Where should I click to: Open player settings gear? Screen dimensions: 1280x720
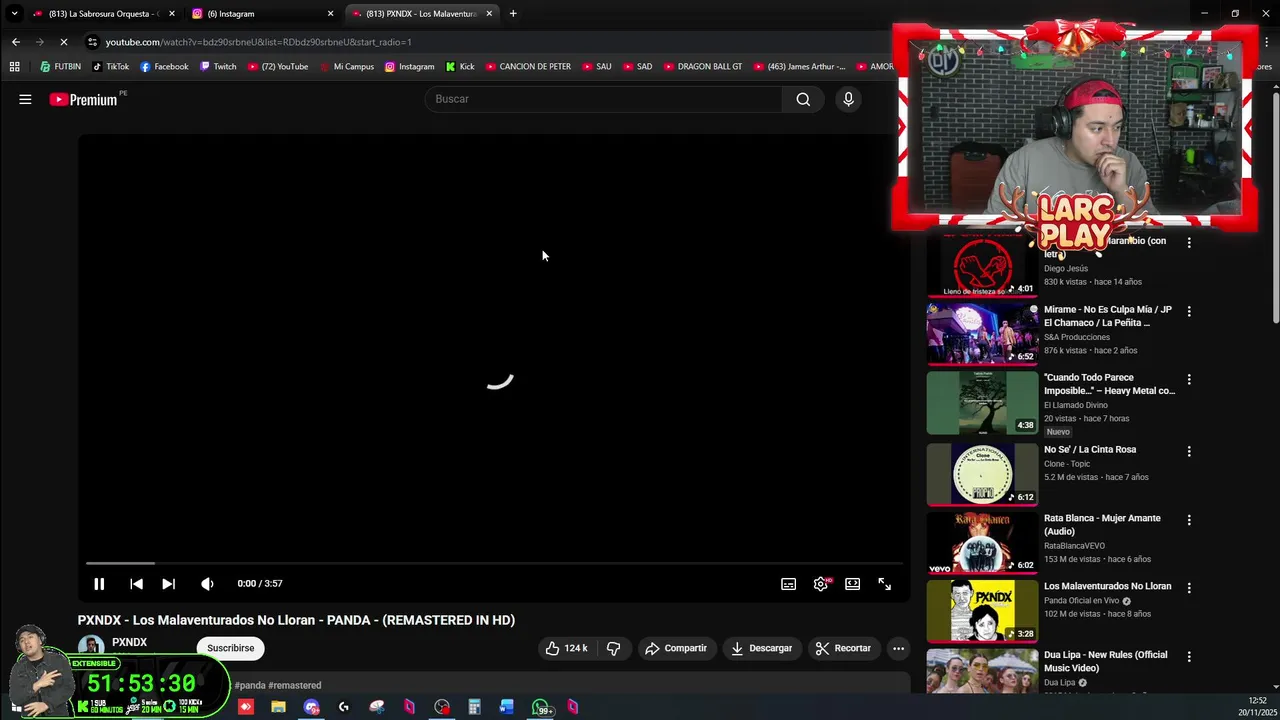[821, 584]
